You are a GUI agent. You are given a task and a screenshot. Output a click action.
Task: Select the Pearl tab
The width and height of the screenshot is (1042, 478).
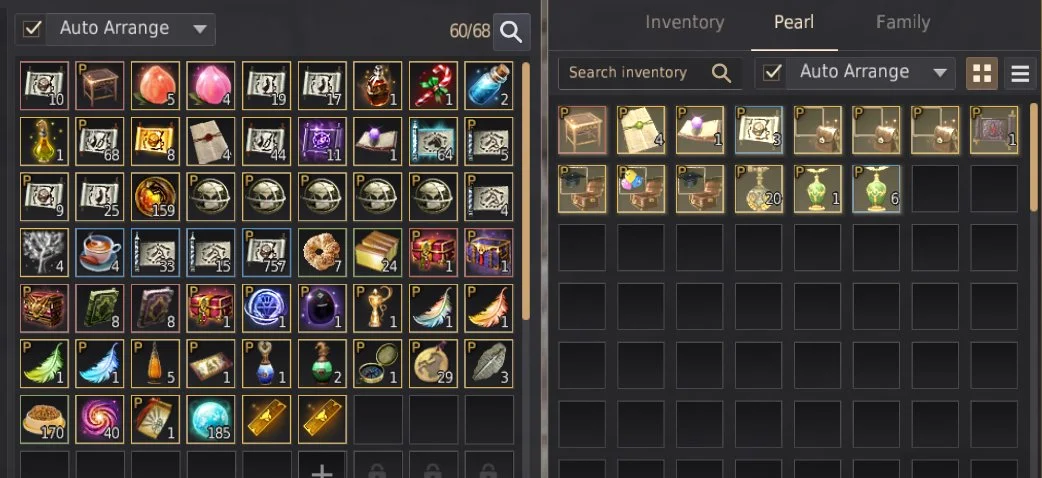pos(794,22)
